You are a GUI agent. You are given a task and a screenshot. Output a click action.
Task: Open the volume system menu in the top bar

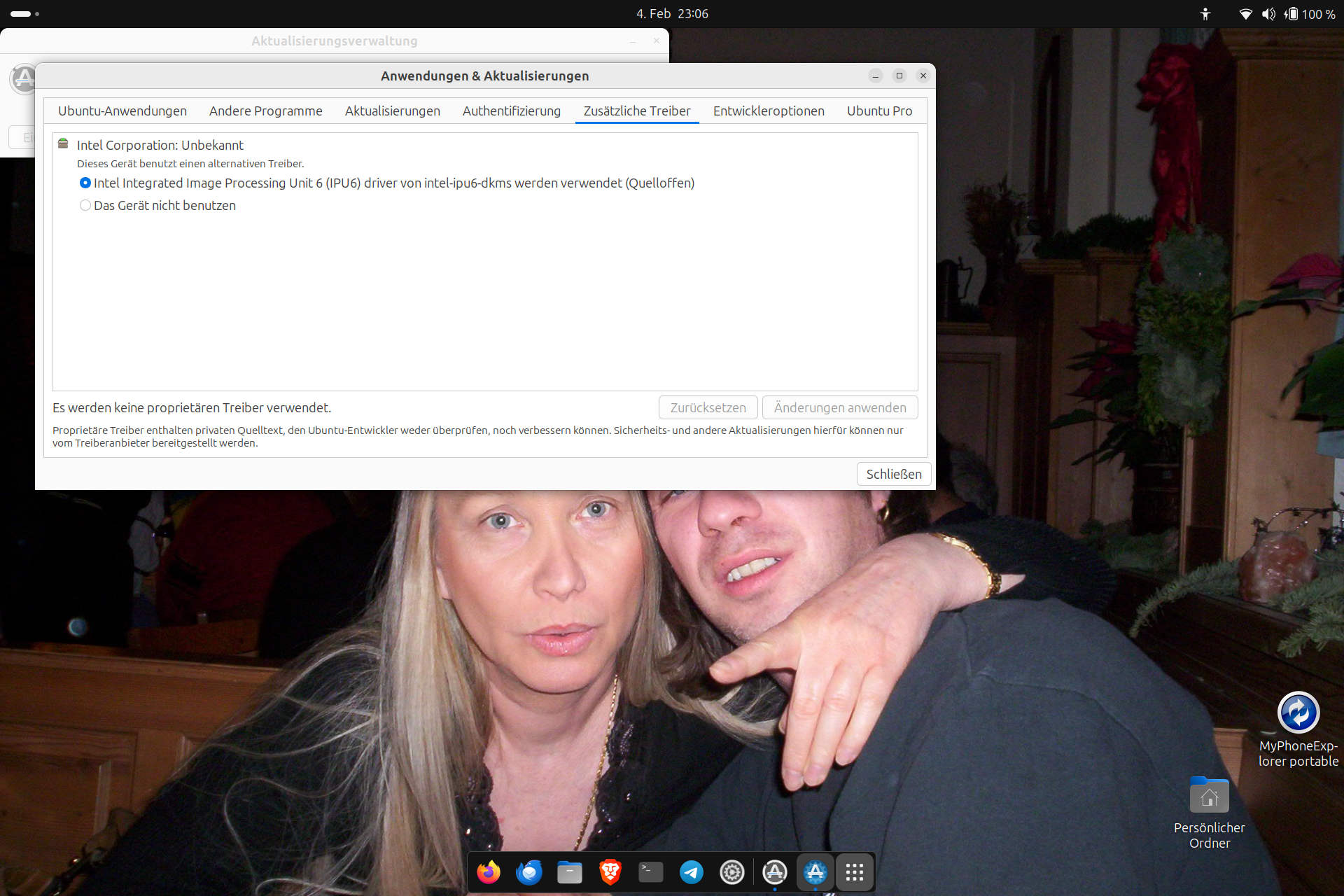(1268, 14)
